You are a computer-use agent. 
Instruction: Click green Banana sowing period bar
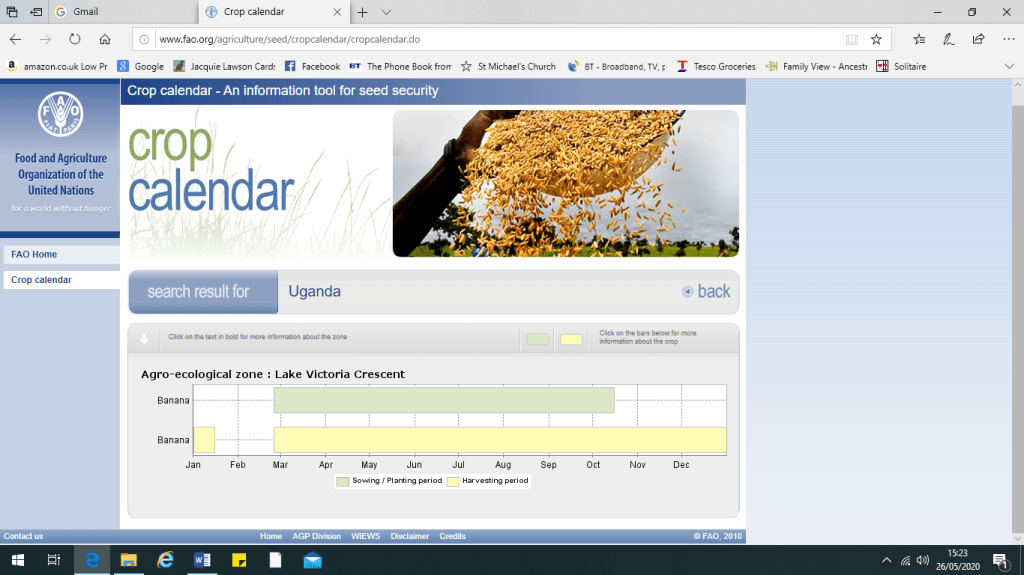(443, 400)
